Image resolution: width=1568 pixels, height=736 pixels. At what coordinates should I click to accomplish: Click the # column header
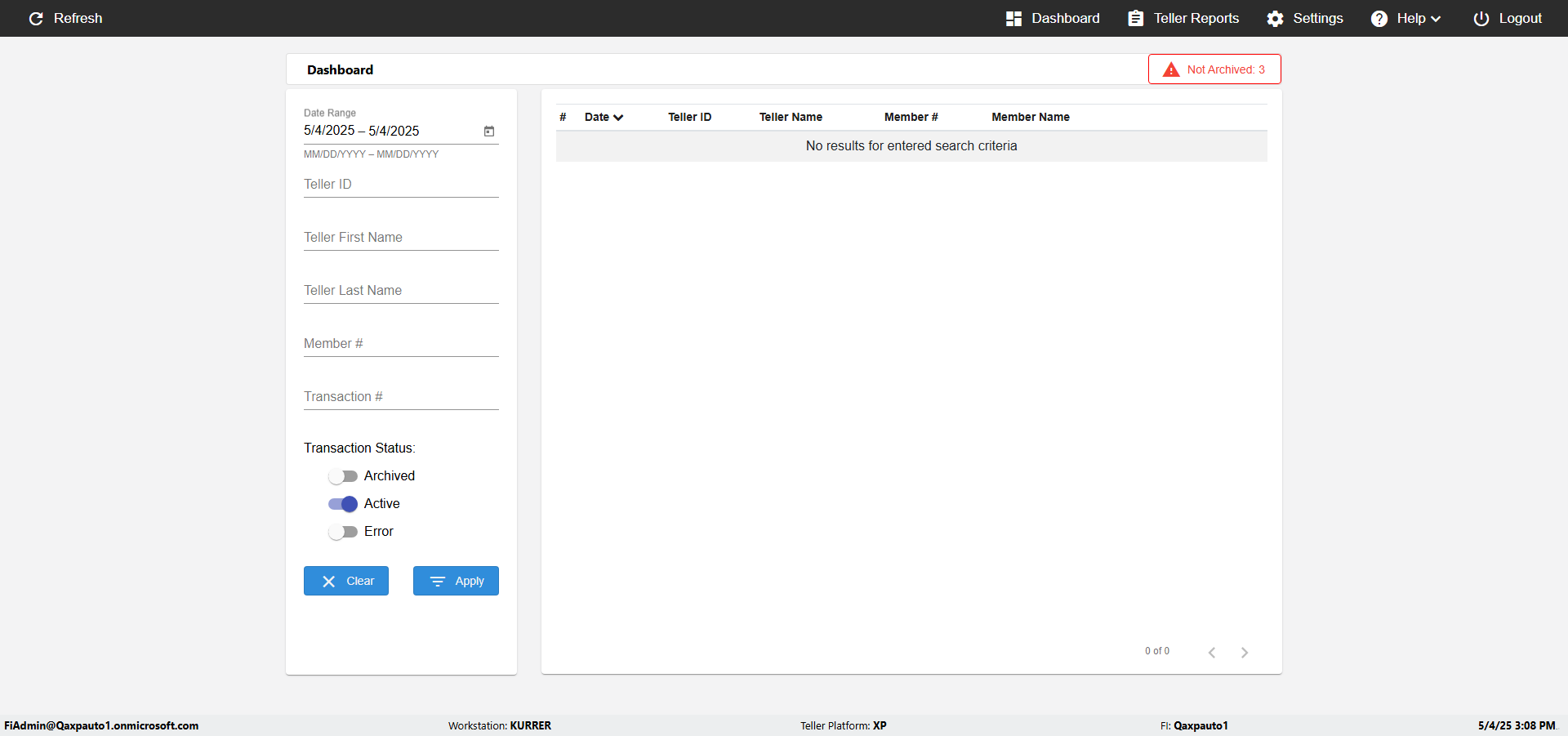563,117
